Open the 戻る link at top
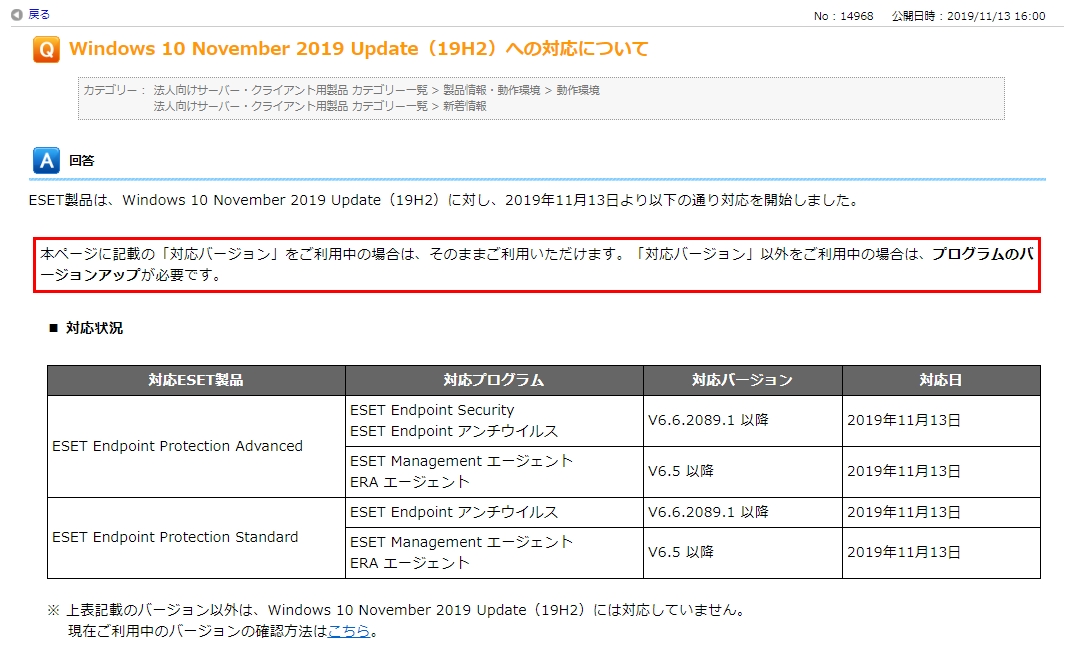Image resolution: width=1087 pixels, height=648 pixels. (x=39, y=15)
